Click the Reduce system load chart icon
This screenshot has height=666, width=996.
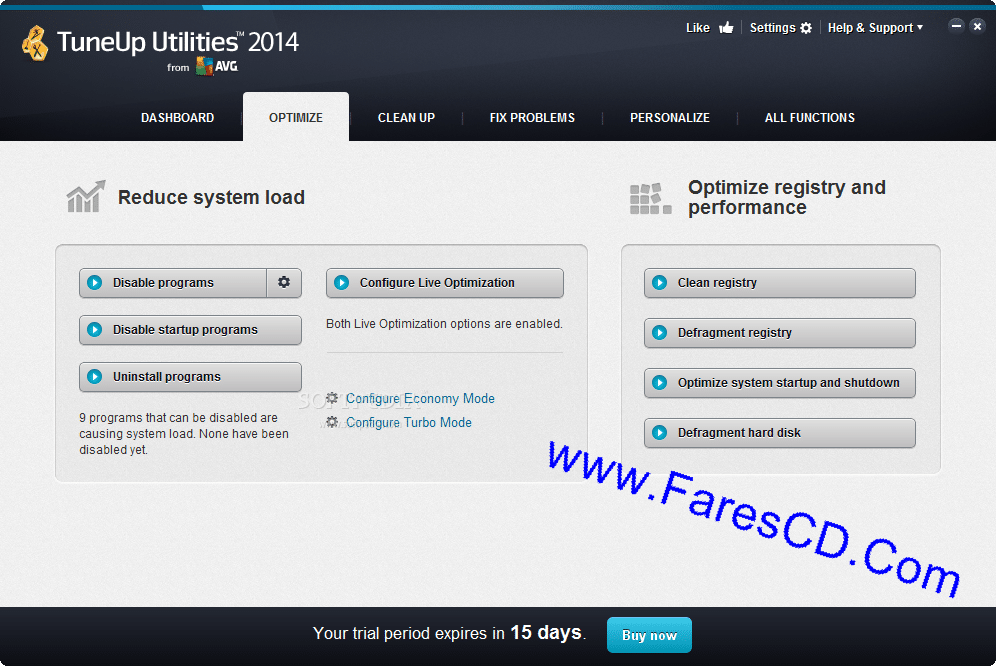86,196
